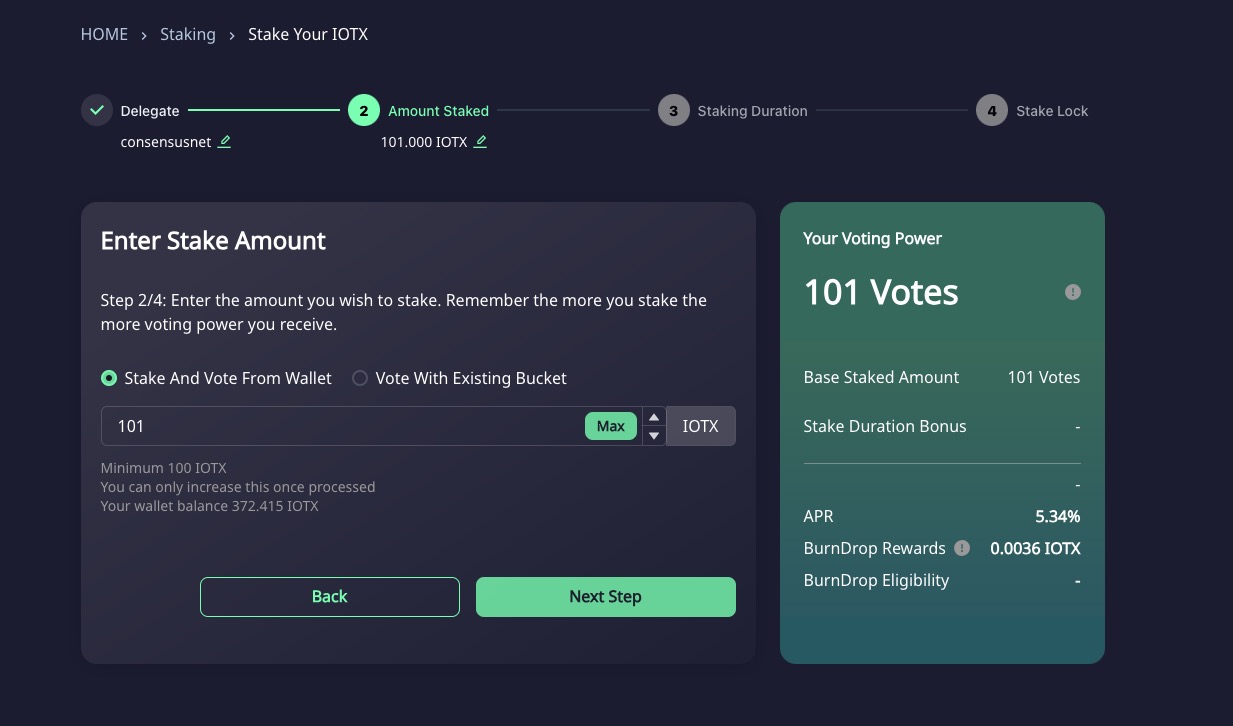Select Stake And Vote From Wallet option
Screen dimensions: 1233x726
coord(109,378)
